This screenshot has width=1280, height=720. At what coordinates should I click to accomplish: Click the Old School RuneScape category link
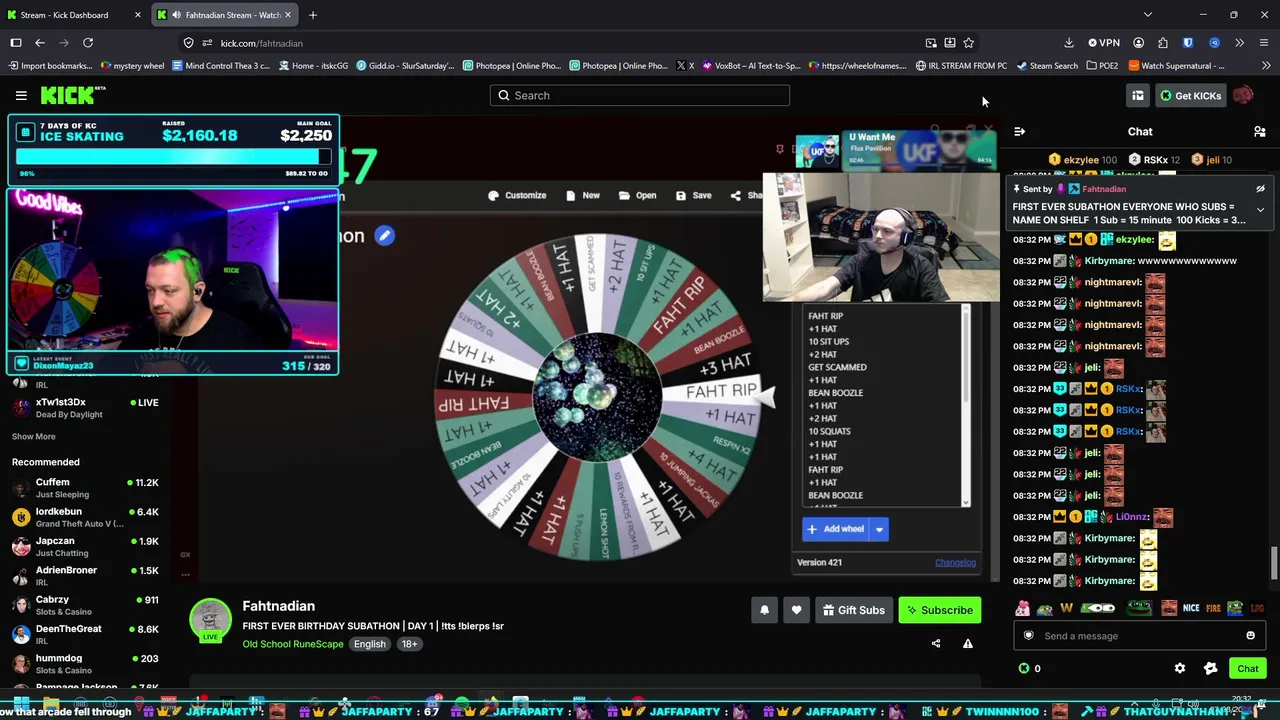pyautogui.click(x=293, y=644)
